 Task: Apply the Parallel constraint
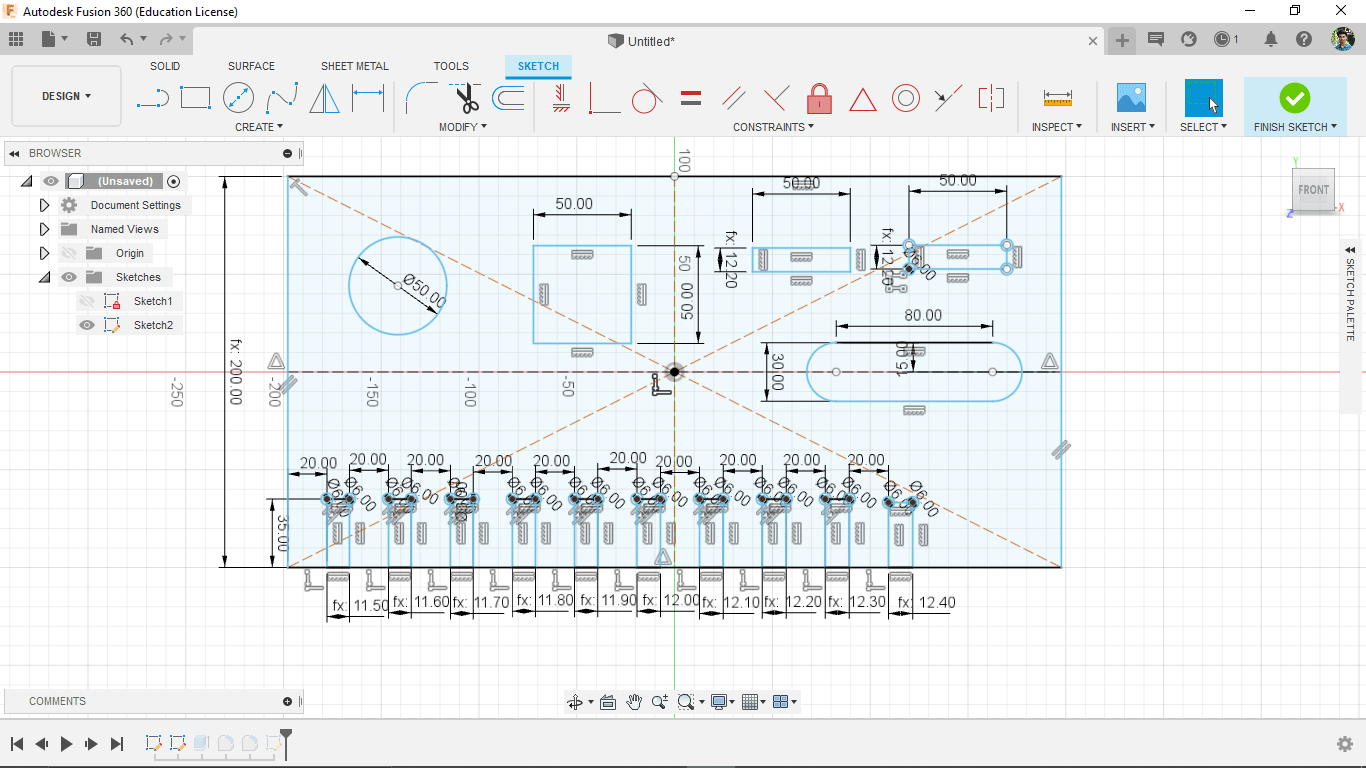733,98
